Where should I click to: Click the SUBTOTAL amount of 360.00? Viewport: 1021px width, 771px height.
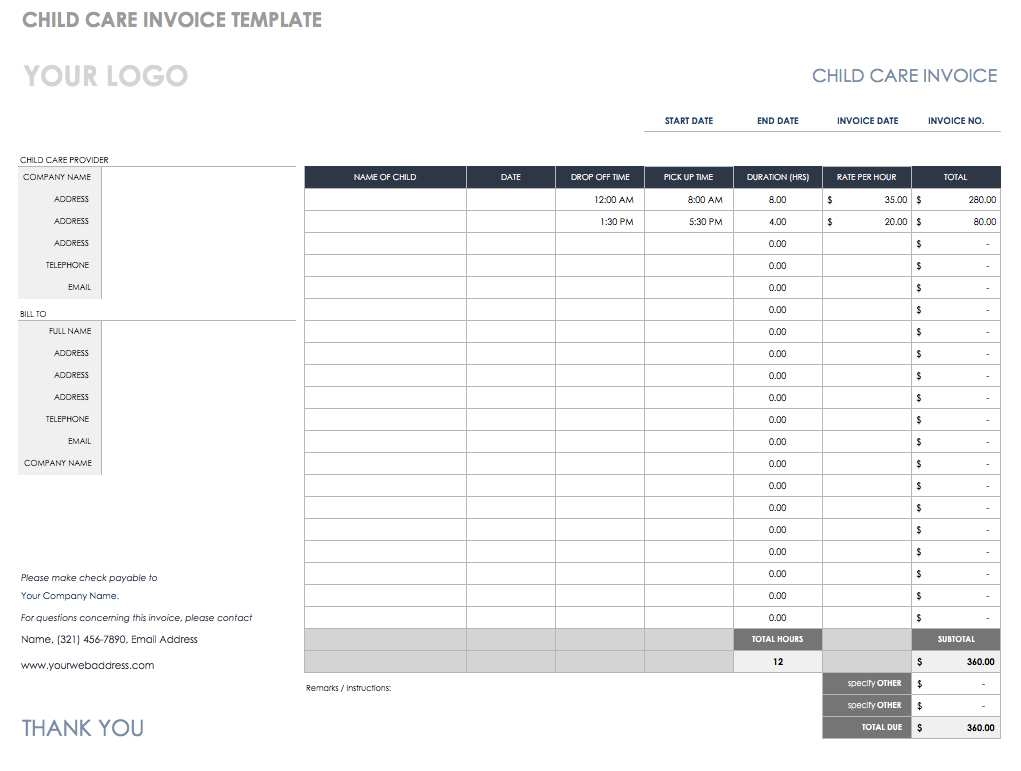[956, 661]
